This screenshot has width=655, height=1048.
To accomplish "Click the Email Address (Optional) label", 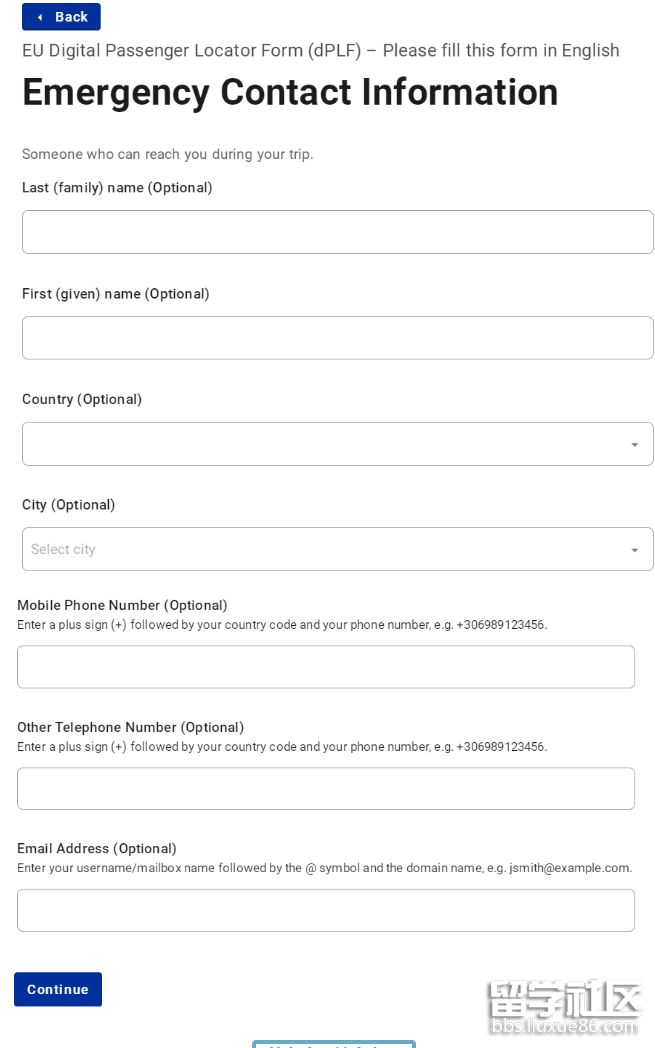I will click(x=96, y=848).
